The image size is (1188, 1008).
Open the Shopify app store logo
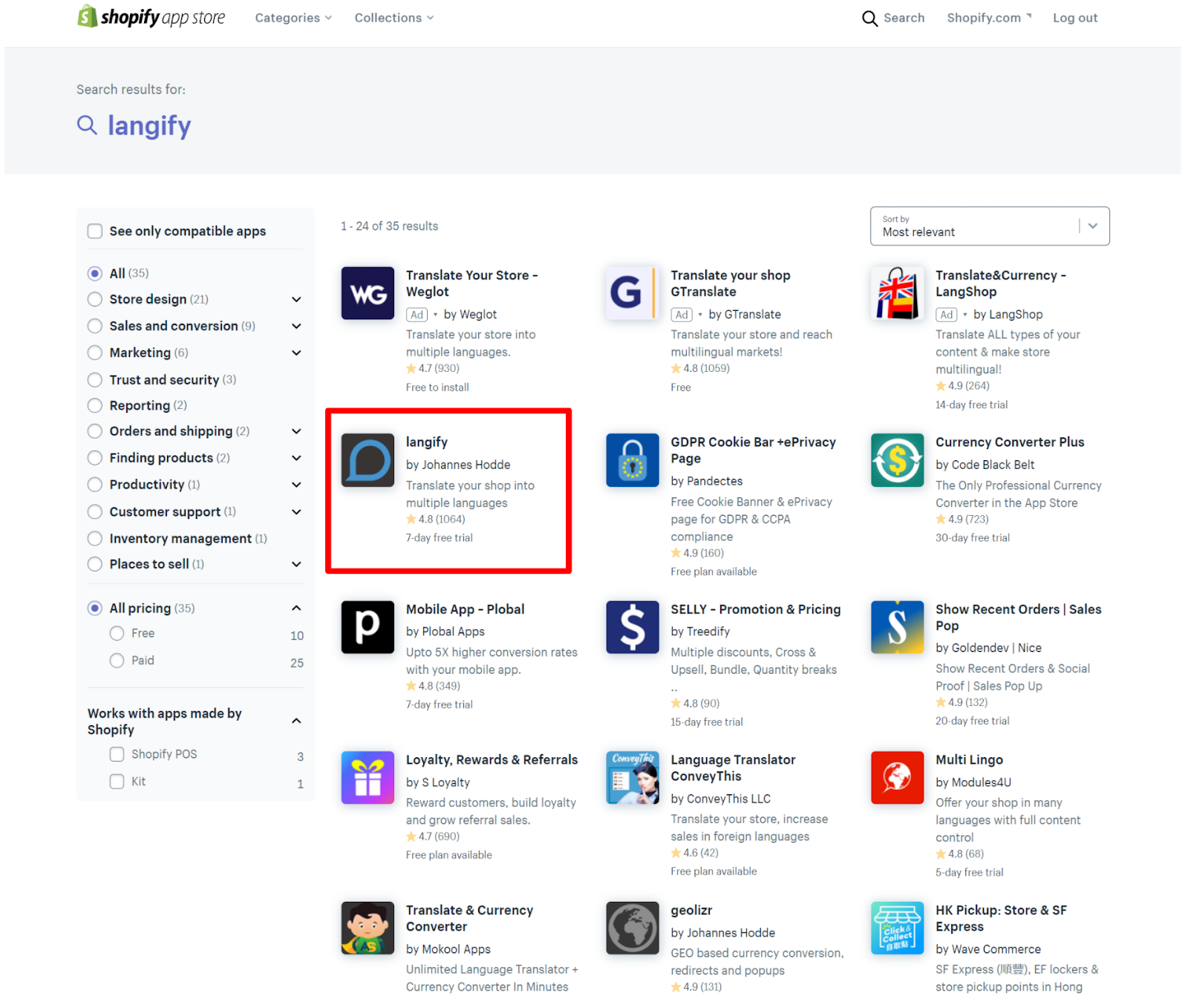tap(151, 16)
